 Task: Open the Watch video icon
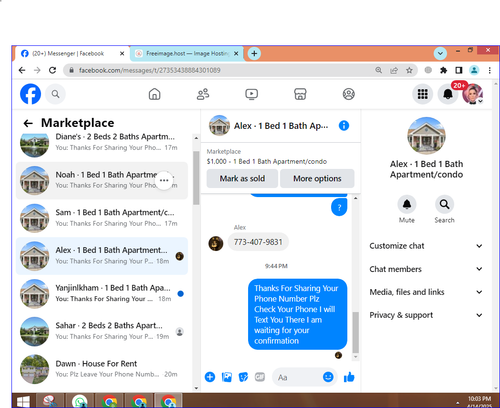251,94
